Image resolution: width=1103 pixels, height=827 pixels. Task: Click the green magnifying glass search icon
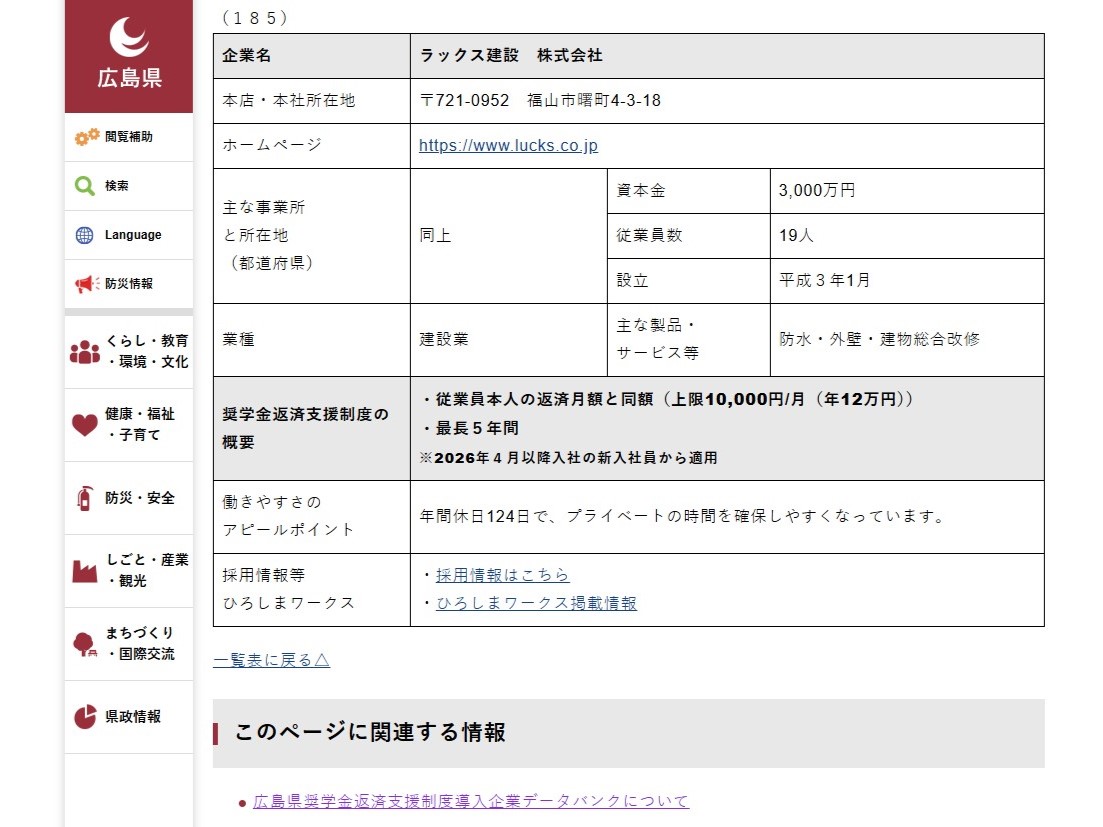point(84,186)
